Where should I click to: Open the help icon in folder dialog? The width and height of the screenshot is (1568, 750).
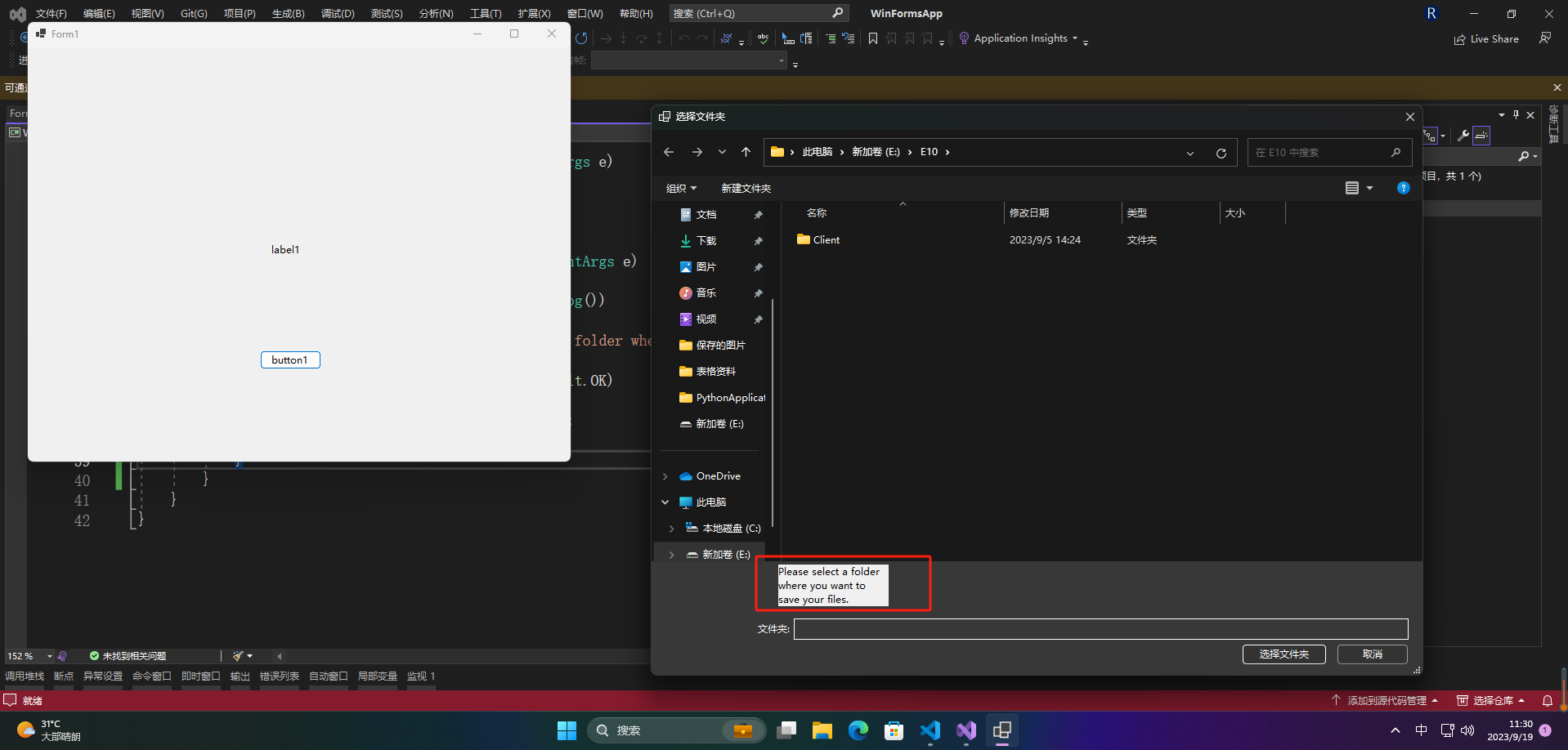tap(1403, 188)
